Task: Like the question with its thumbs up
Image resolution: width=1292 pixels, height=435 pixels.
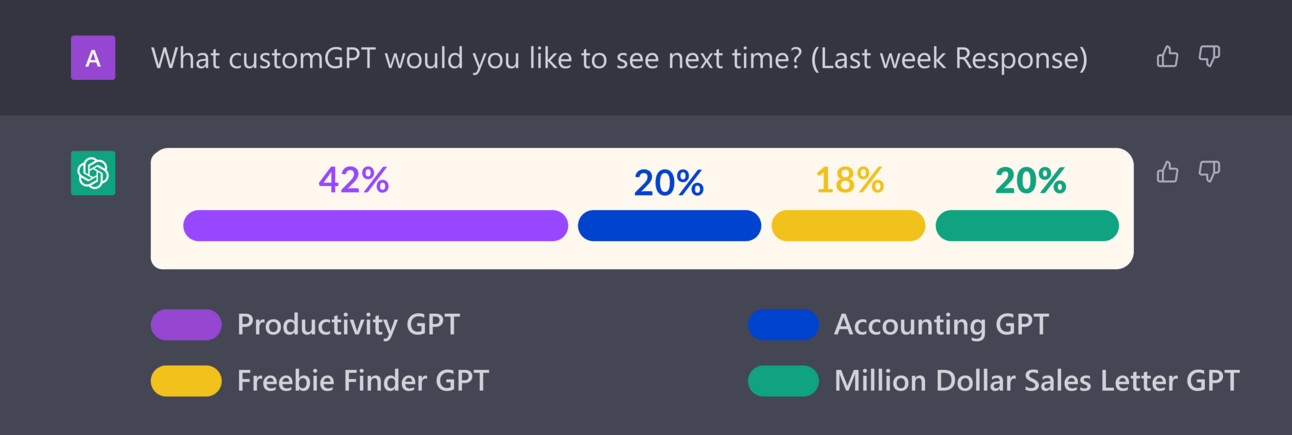Action: pyautogui.click(x=1167, y=57)
